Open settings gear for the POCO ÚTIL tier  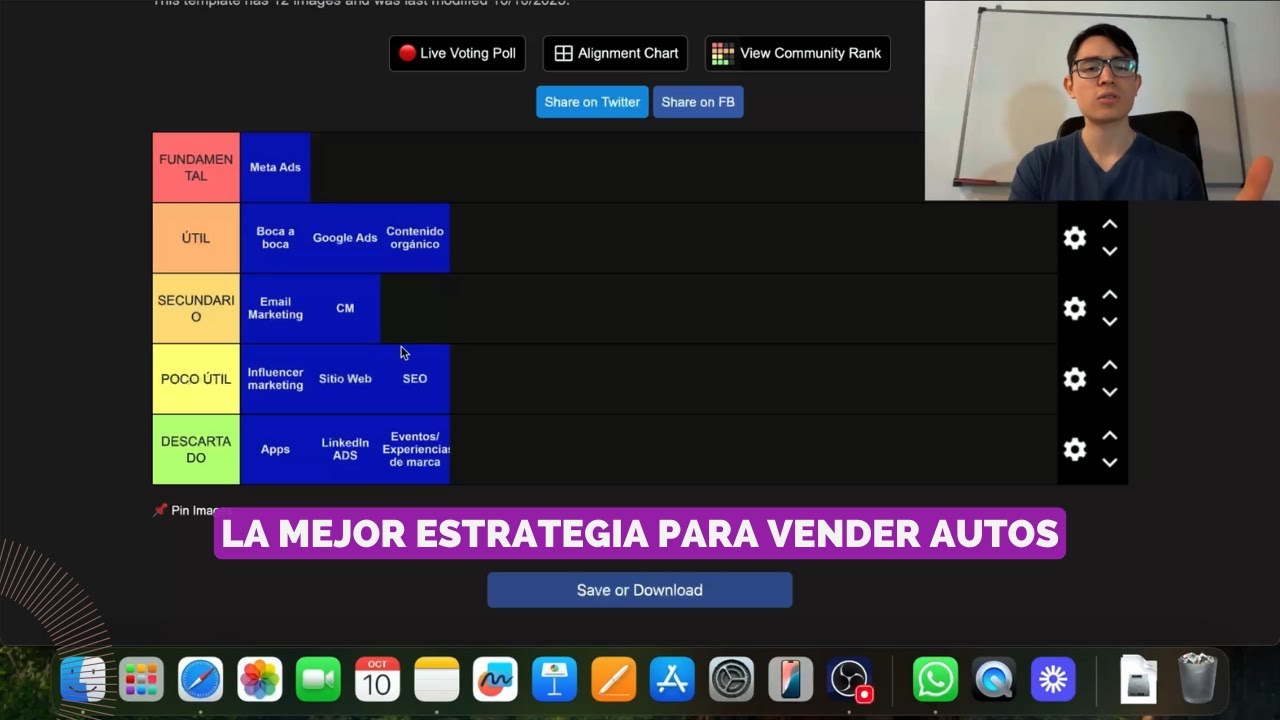(1075, 379)
